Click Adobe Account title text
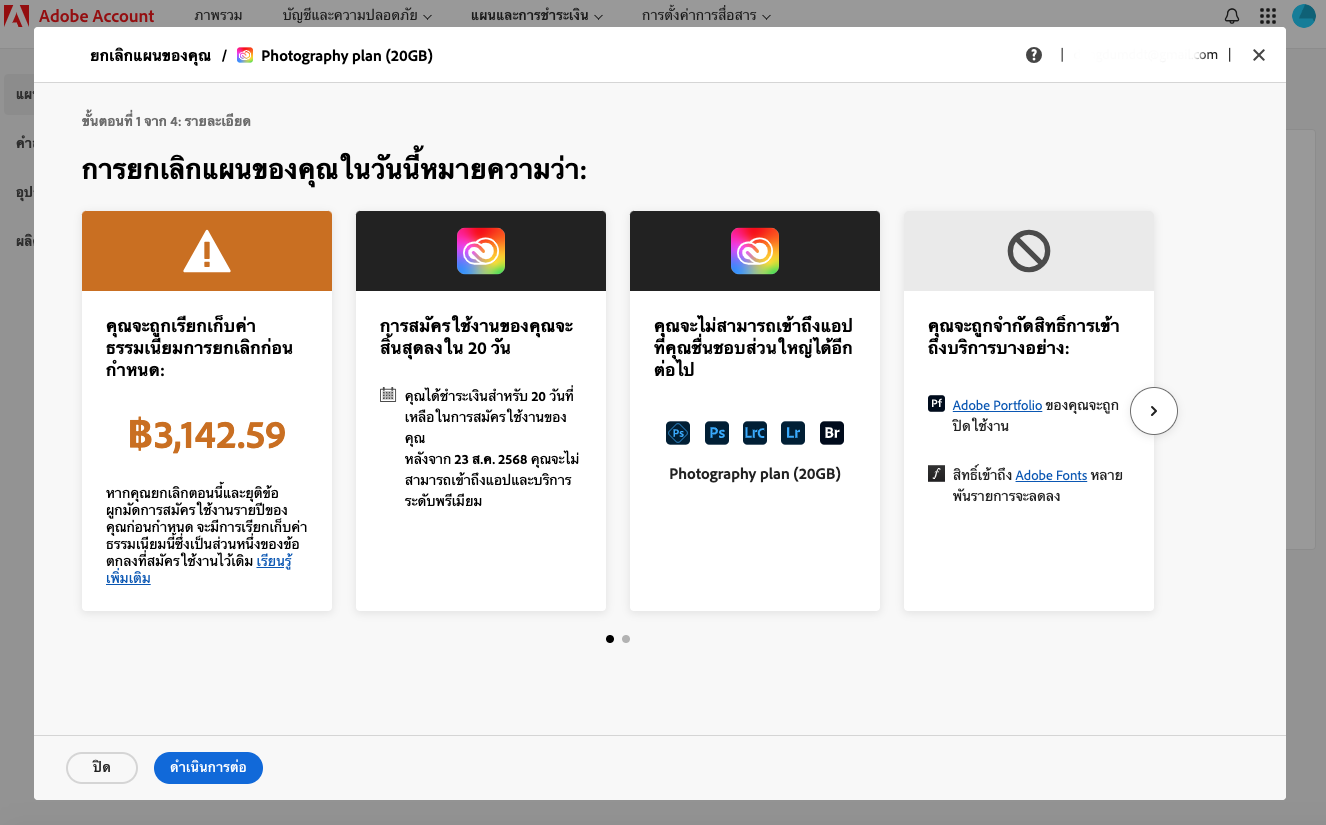This screenshot has height=825, width=1326. click(x=97, y=16)
